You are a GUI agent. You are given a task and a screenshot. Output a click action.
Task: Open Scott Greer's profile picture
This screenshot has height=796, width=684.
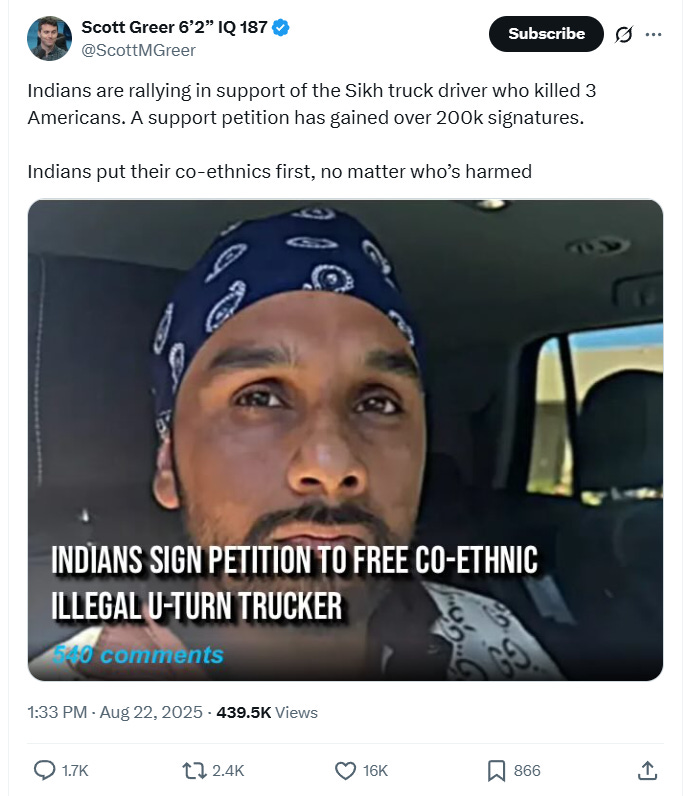coord(49,39)
